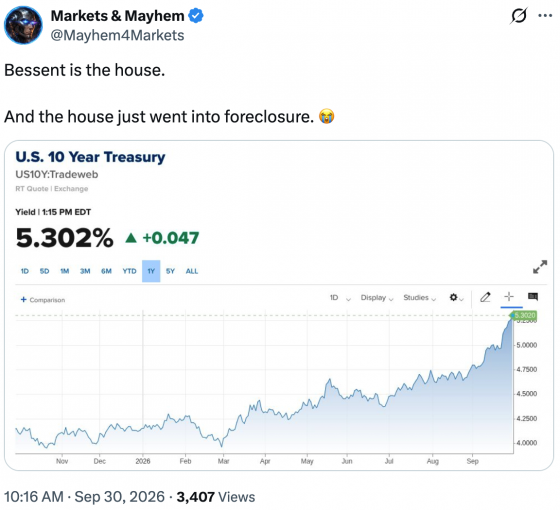The height and width of the screenshot is (510, 560).
Task: Add a Comparison to the chart
Action: (43, 300)
